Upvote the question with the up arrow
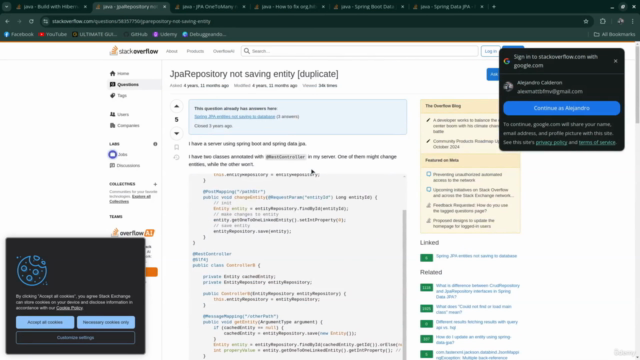 click(x=176, y=106)
